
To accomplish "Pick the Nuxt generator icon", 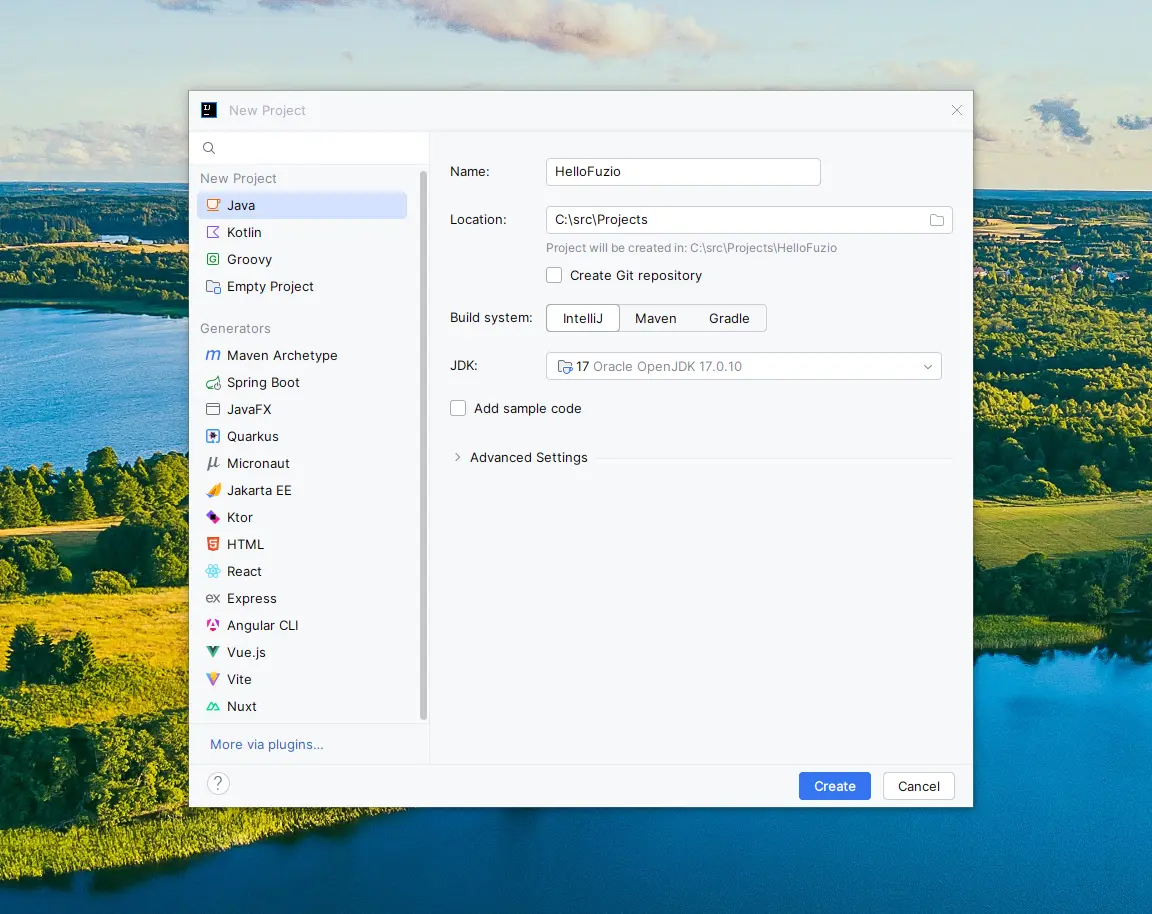I will click(213, 707).
